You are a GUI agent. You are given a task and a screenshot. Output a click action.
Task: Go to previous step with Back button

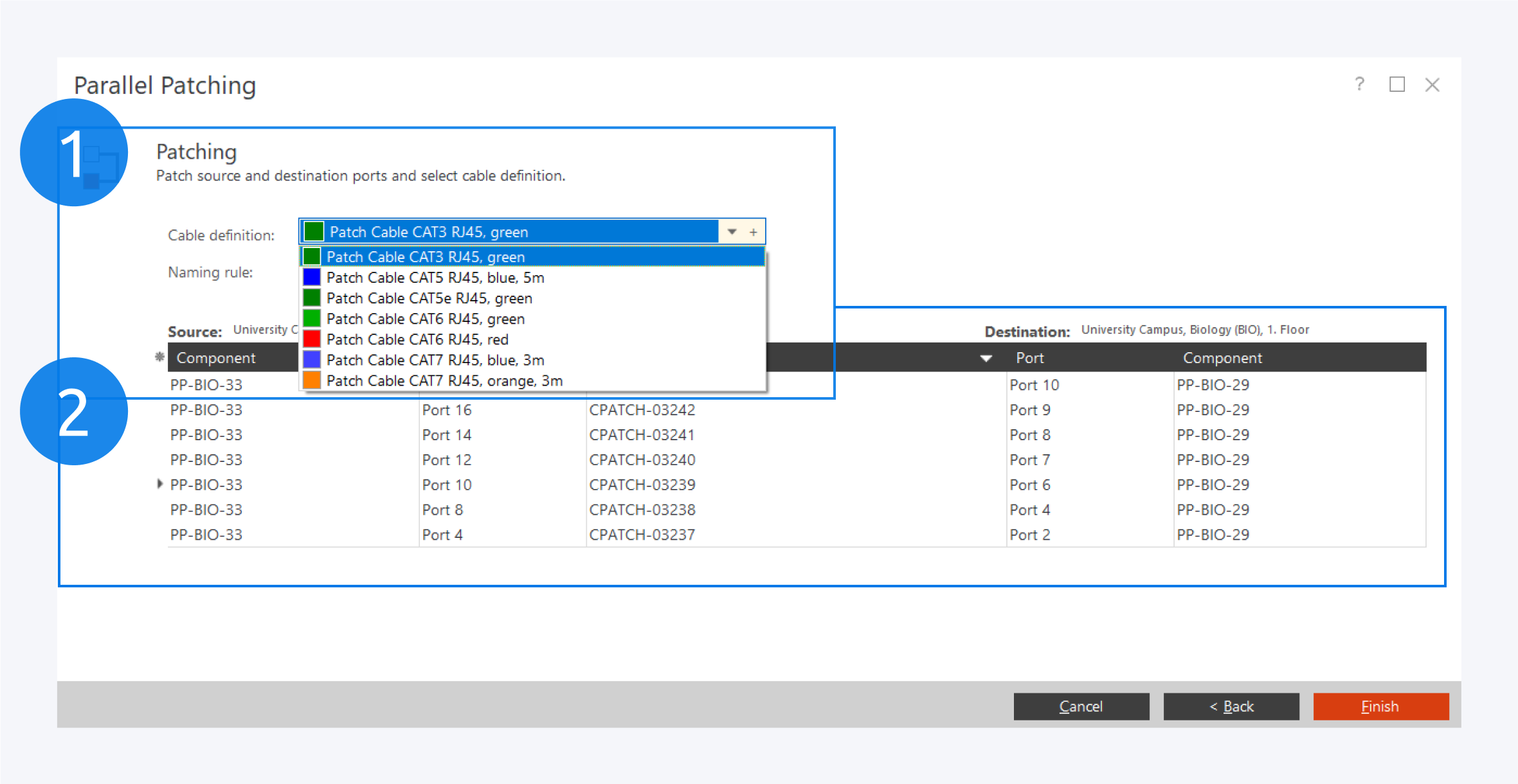coord(1231,706)
